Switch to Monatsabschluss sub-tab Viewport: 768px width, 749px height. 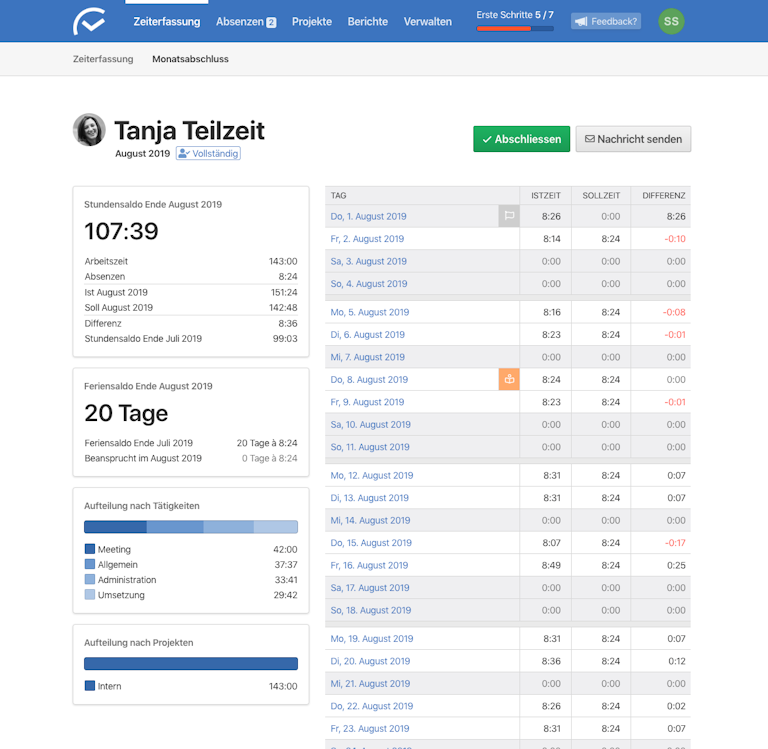coord(190,59)
